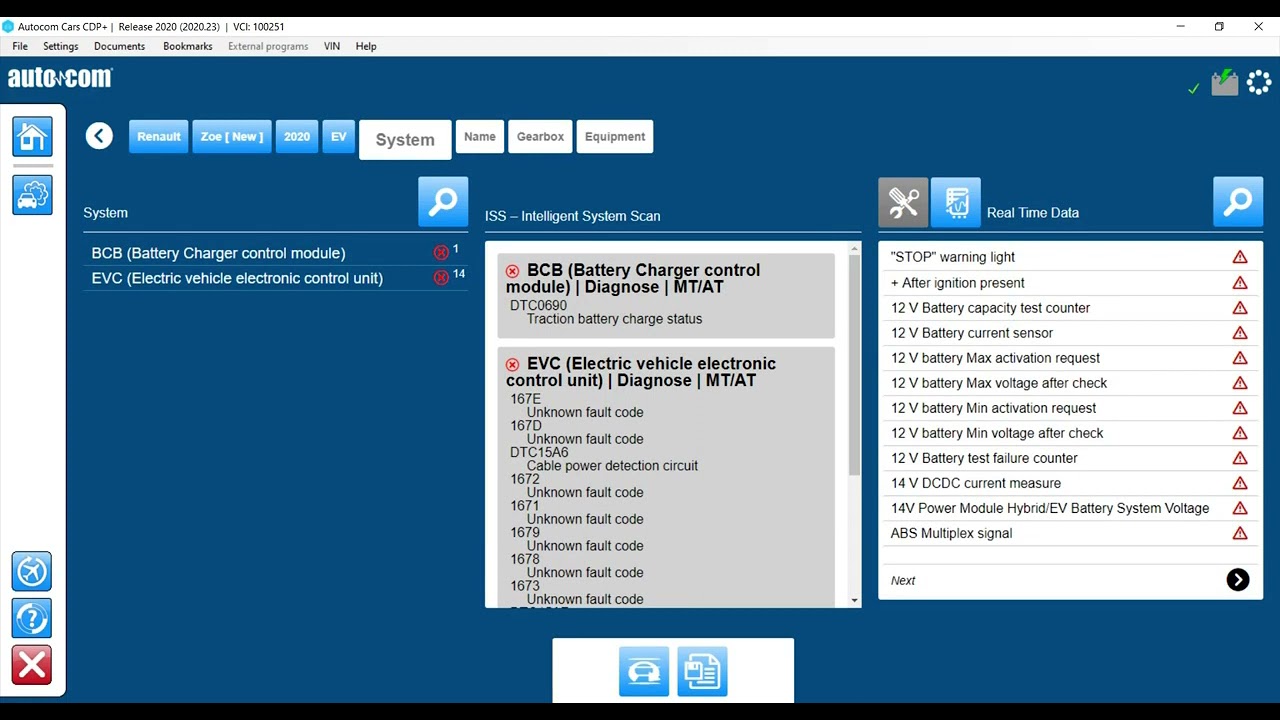Viewport: 1280px width, 720px height.
Task: Click red error icon in EVC scan card
Action: [x=513, y=364]
